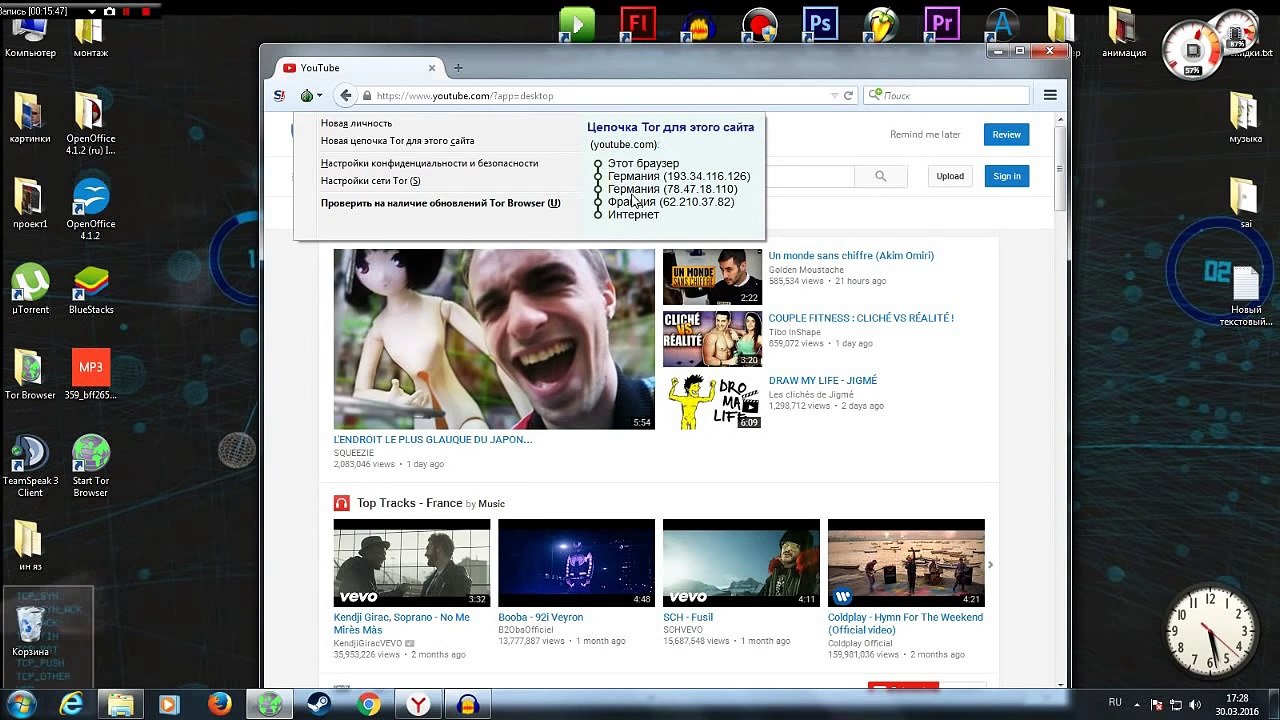Click the RU language indicator in tray

point(1115,703)
